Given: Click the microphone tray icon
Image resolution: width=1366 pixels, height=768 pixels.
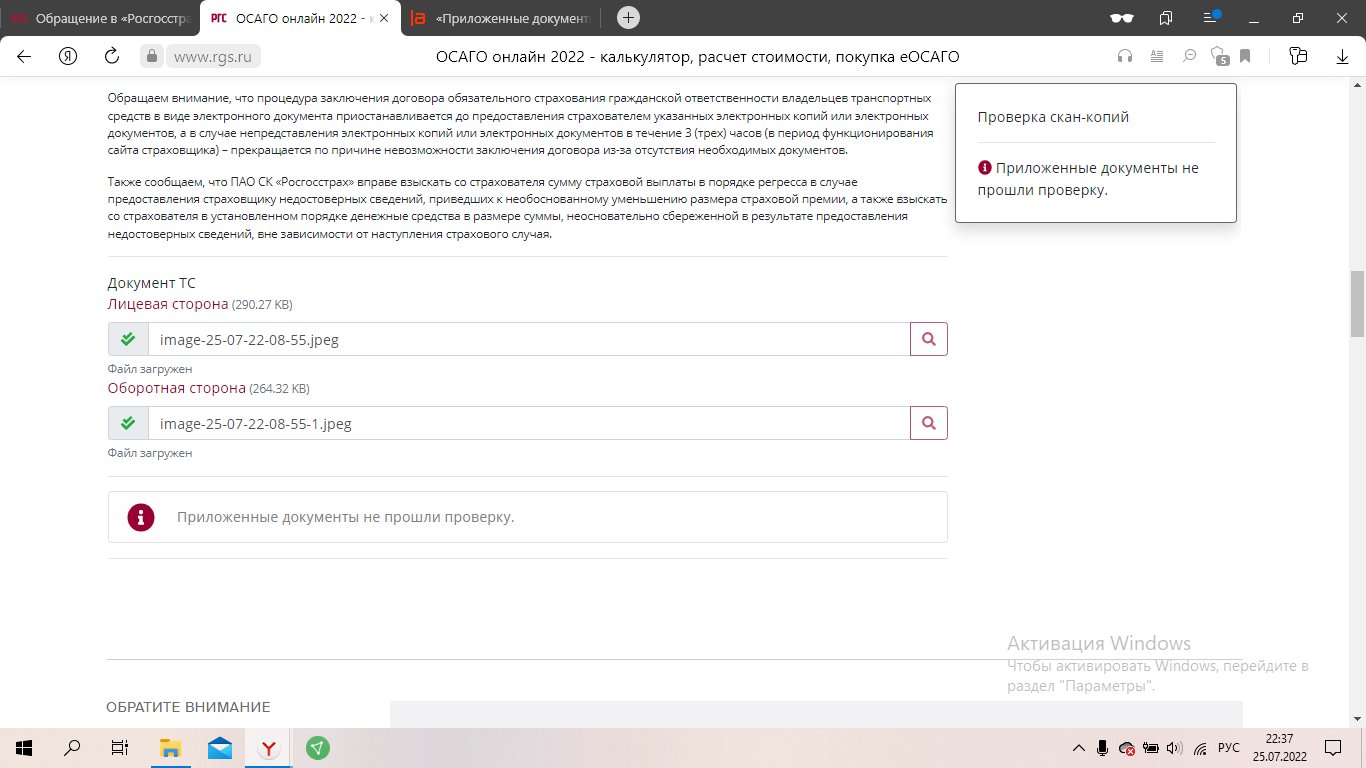Looking at the screenshot, I should pyautogui.click(x=1102, y=747).
